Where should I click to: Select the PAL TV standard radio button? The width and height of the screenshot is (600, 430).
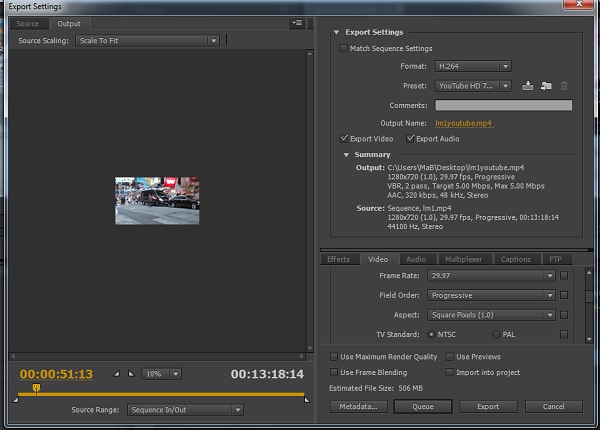pyautogui.click(x=496, y=334)
